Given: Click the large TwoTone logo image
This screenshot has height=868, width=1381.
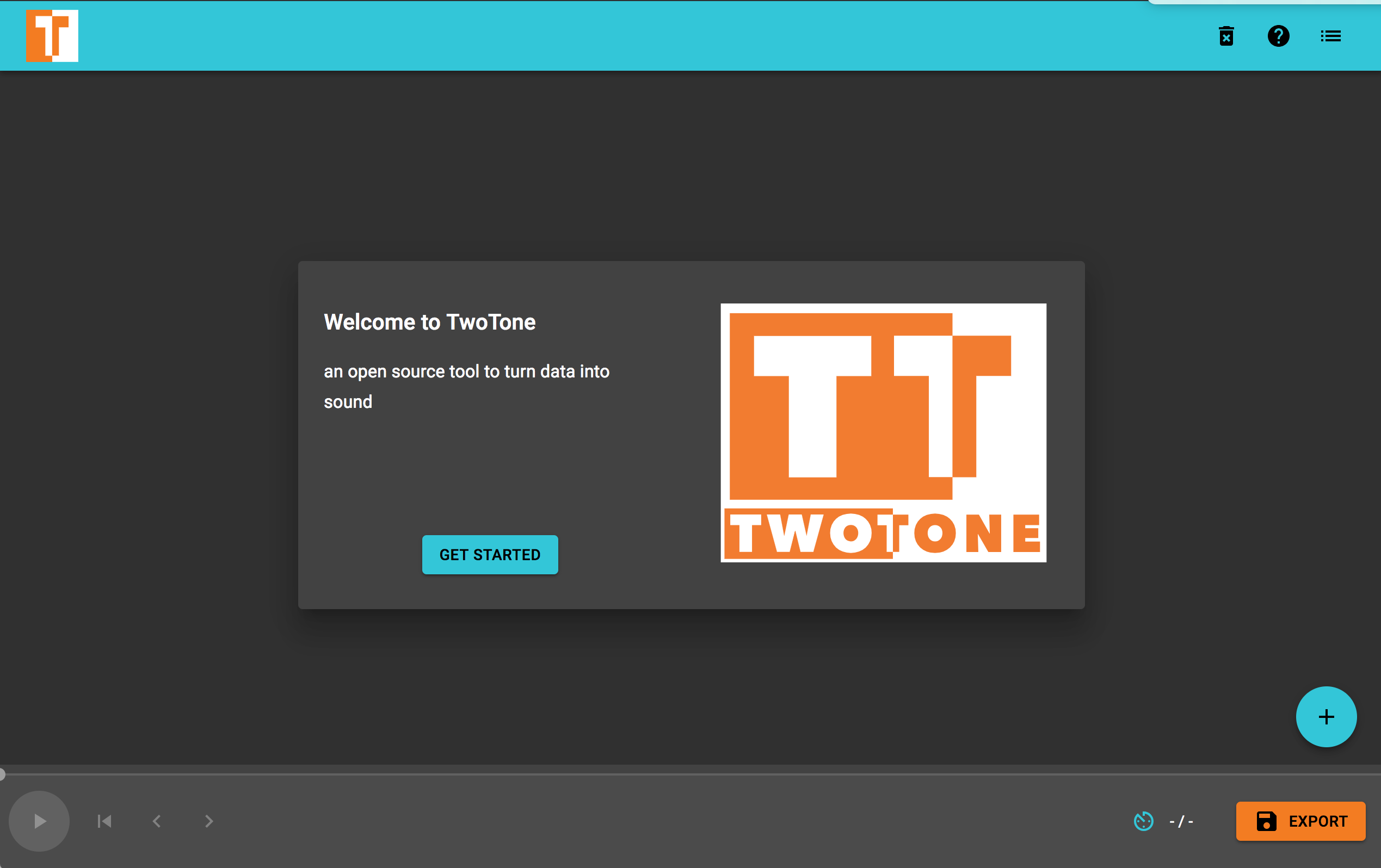Looking at the screenshot, I should point(883,432).
